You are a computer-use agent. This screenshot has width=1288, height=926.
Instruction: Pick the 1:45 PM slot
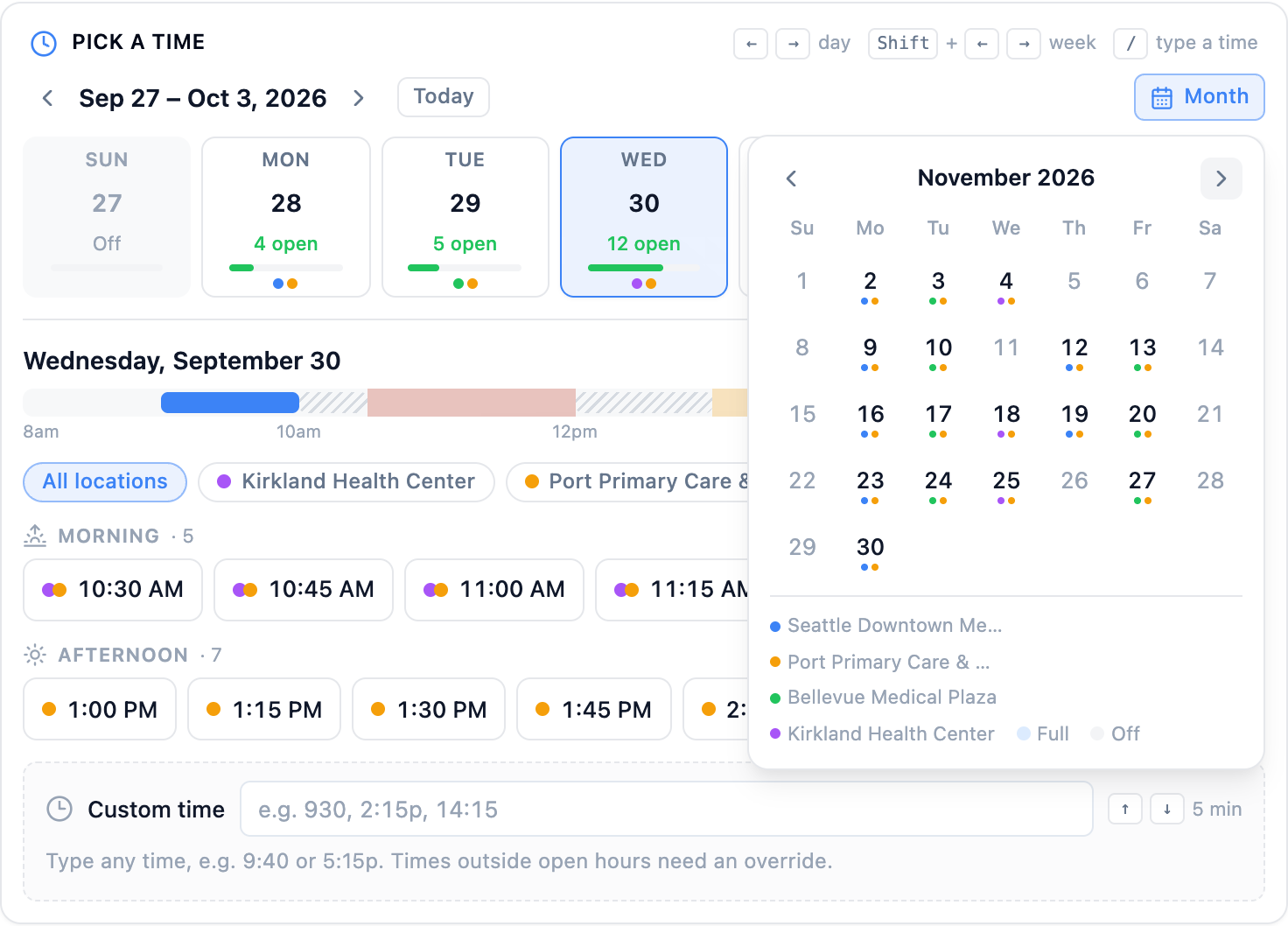point(594,709)
